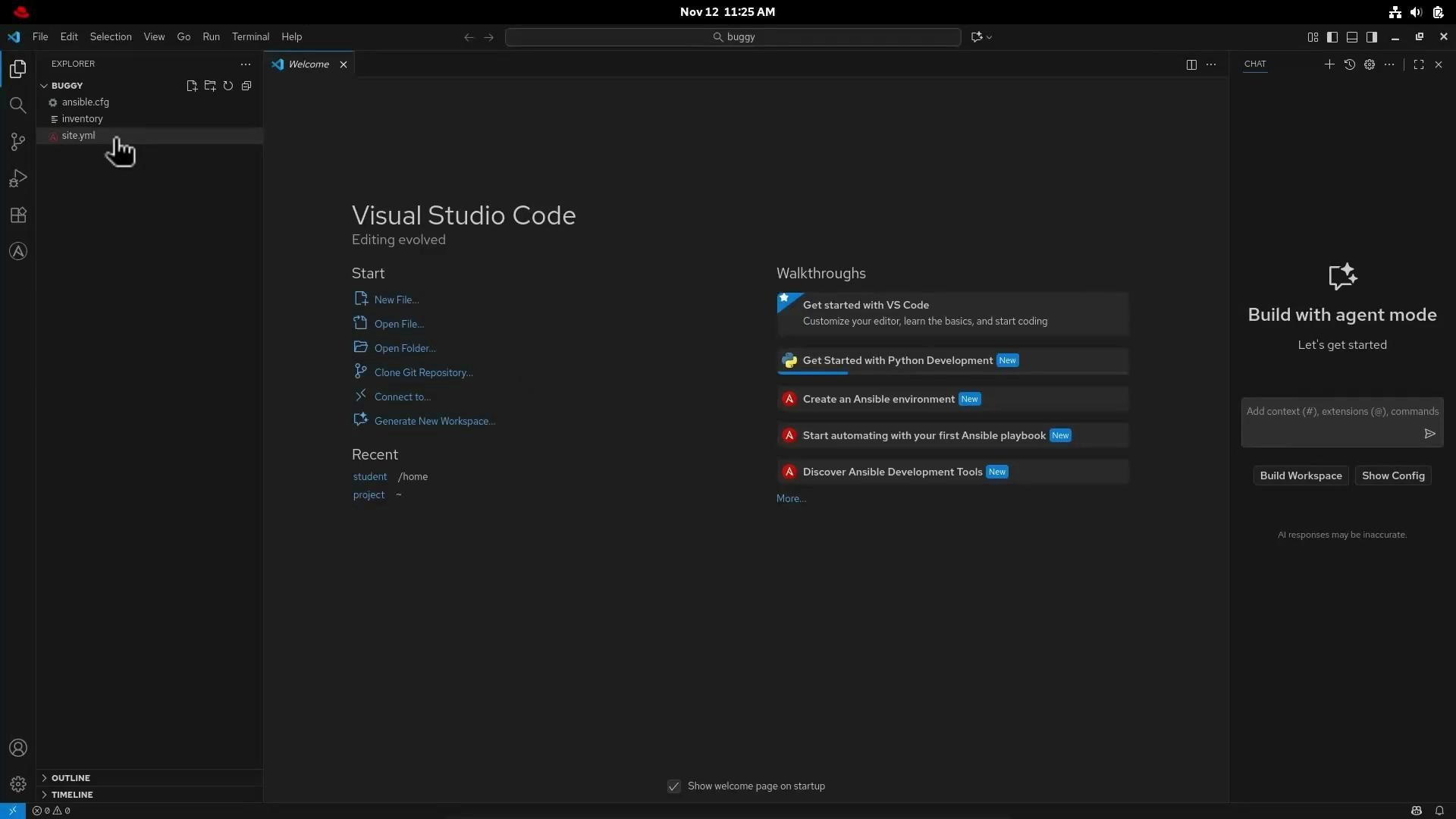Open the Edit menu
1456x819 pixels.
coord(69,37)
